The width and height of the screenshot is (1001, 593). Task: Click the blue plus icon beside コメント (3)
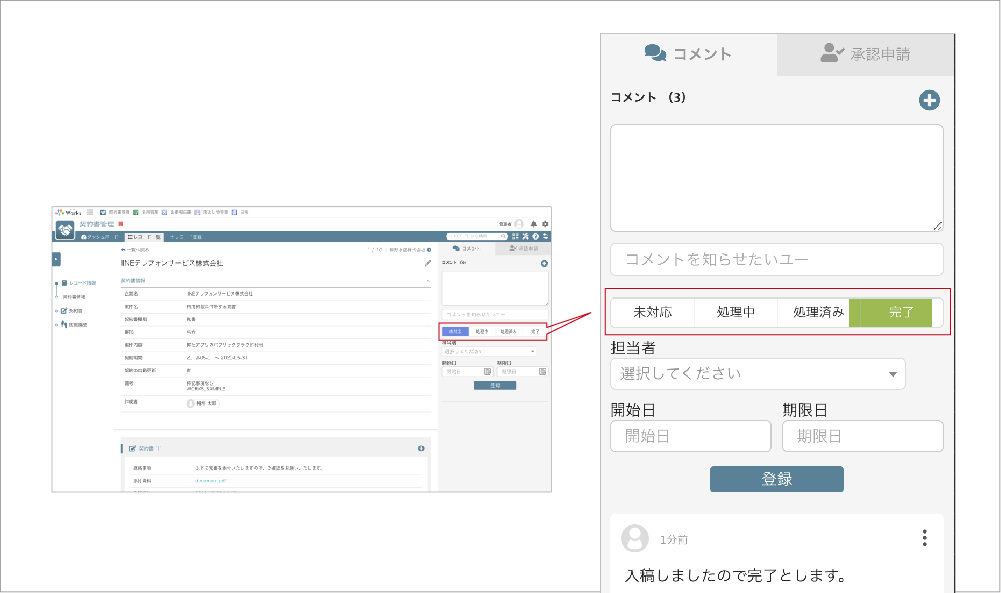[929, 100]
